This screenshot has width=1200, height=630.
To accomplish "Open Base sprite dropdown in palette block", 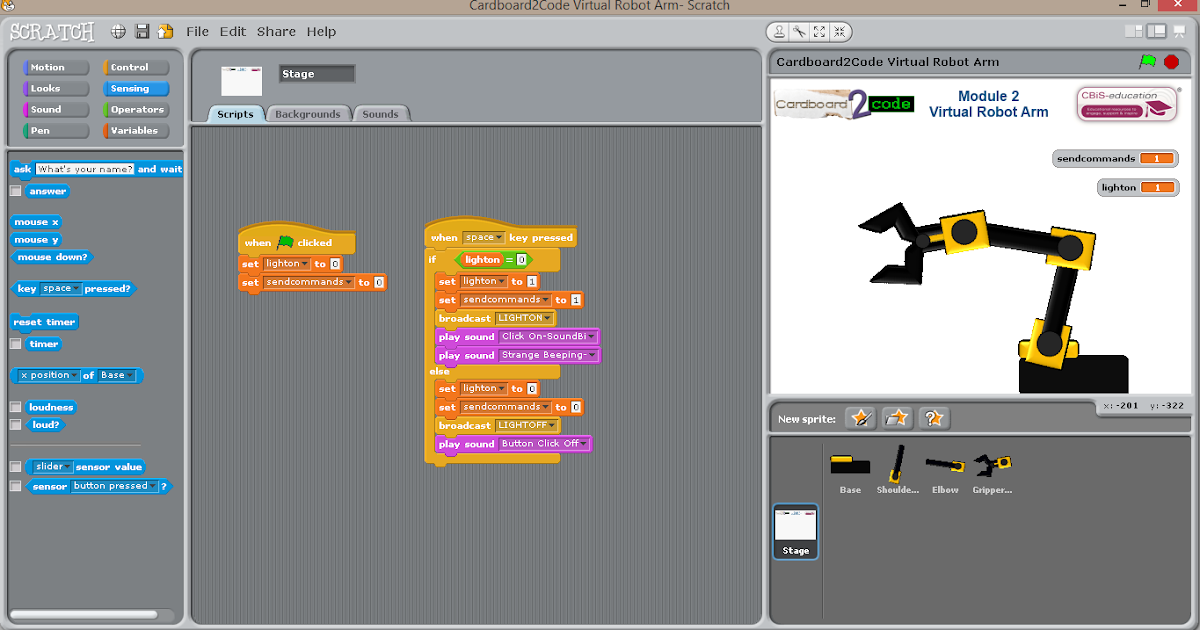I will pos(116,375).
